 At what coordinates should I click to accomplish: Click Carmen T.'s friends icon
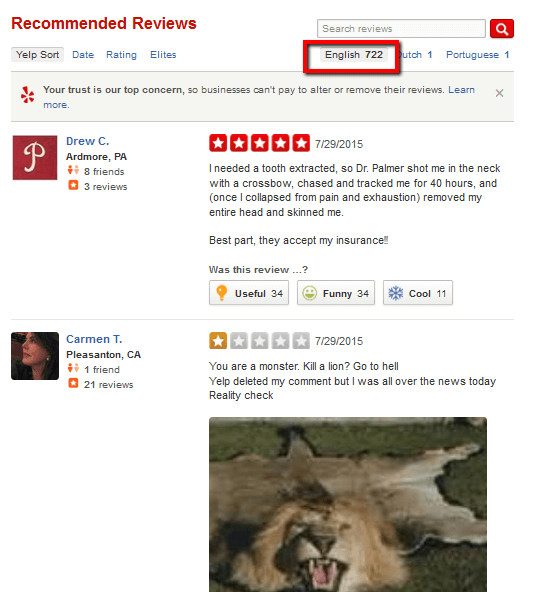(x=73, y=368)
